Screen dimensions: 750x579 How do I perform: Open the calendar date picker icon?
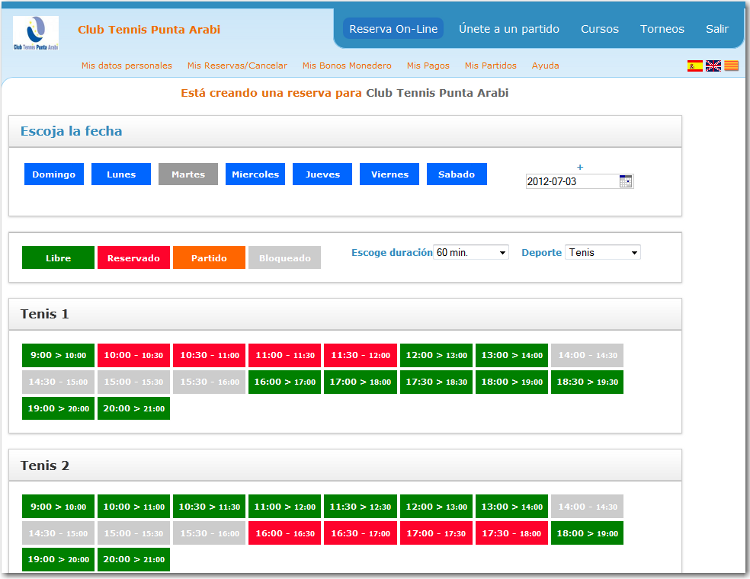point(626,181)
